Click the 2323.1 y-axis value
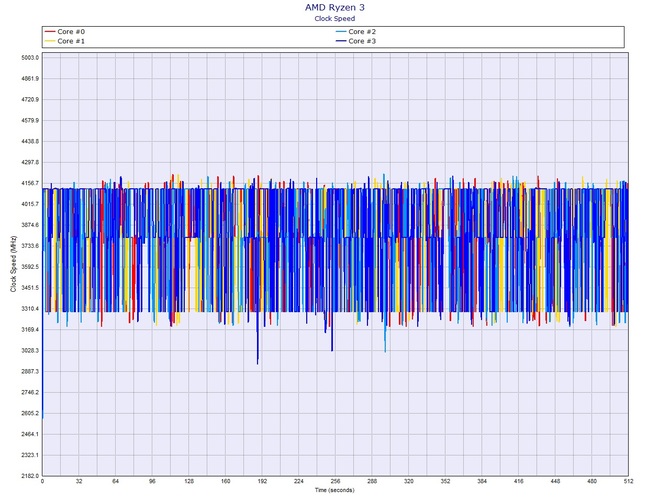 30,455
